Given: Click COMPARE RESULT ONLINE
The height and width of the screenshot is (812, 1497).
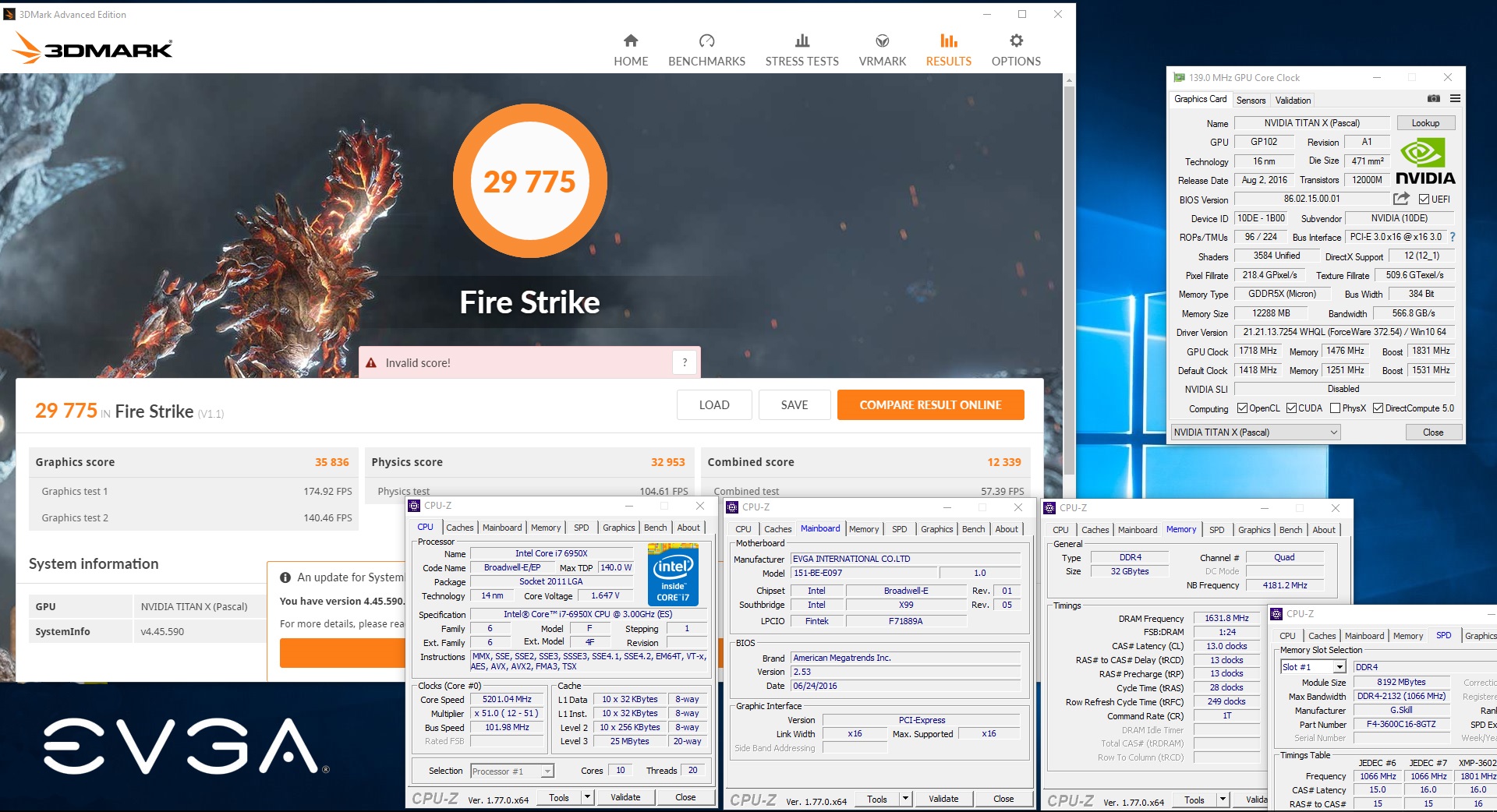Looking at the screenshot, I should pos(930,405).
